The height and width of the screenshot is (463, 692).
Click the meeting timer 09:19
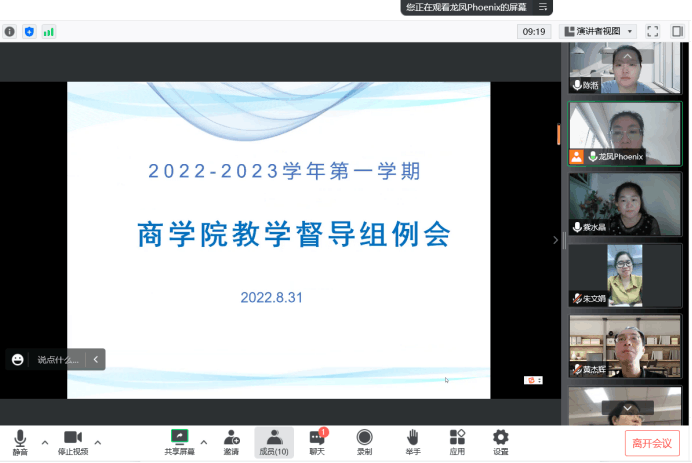(x=534, y=31)
